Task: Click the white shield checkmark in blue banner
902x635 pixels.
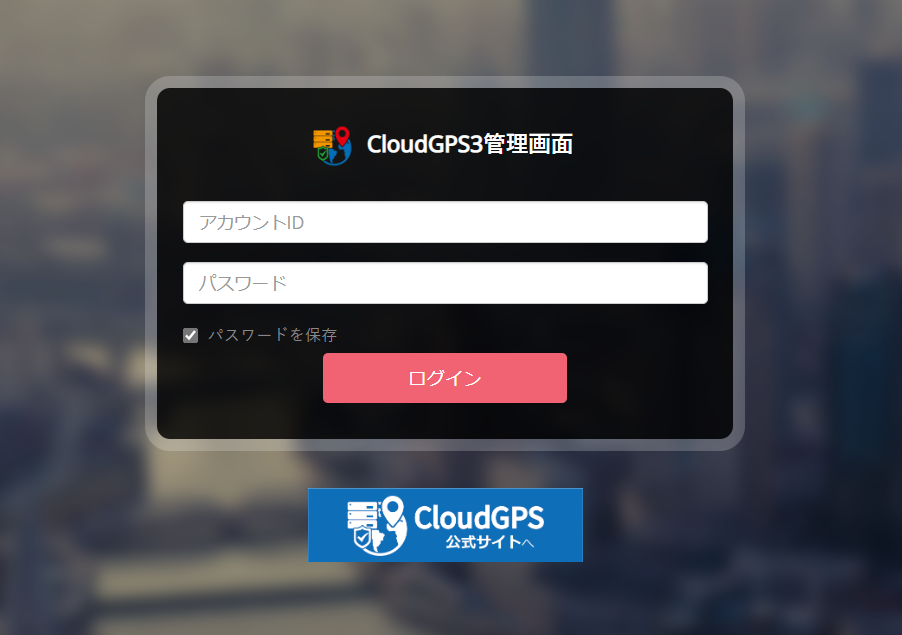Action: 362,539
